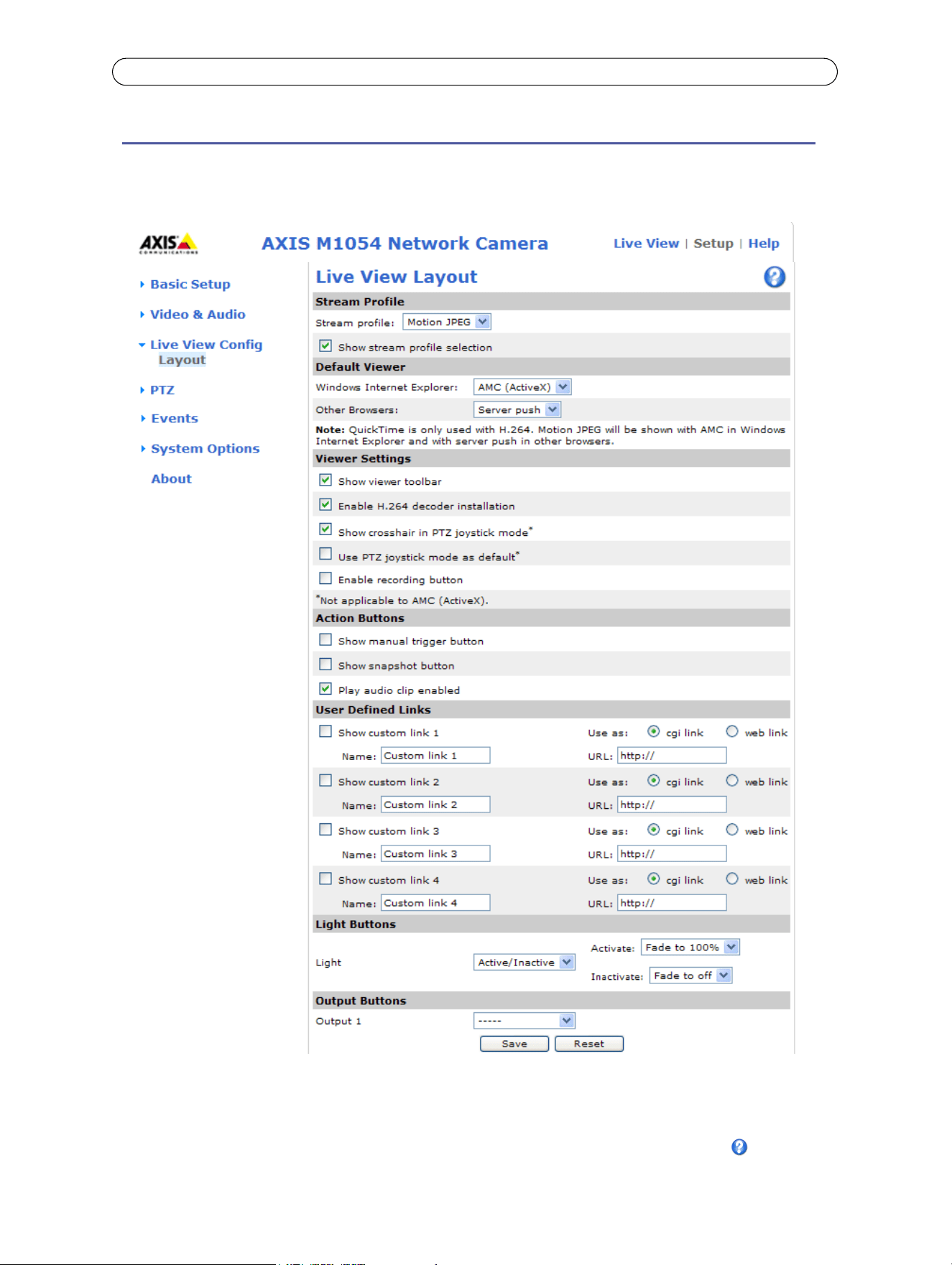Select web link for custom link 3

click(732, 830)
